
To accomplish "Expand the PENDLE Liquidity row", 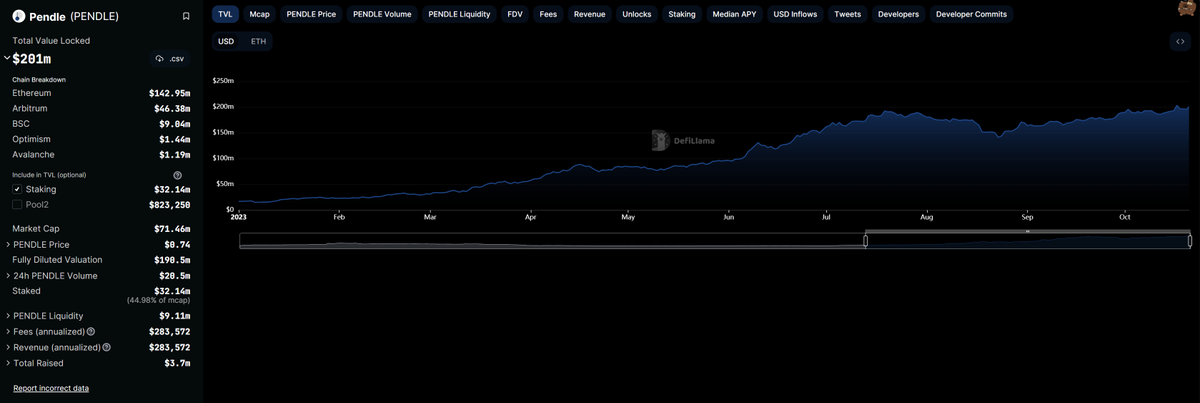I will click(x=9, y=315).
